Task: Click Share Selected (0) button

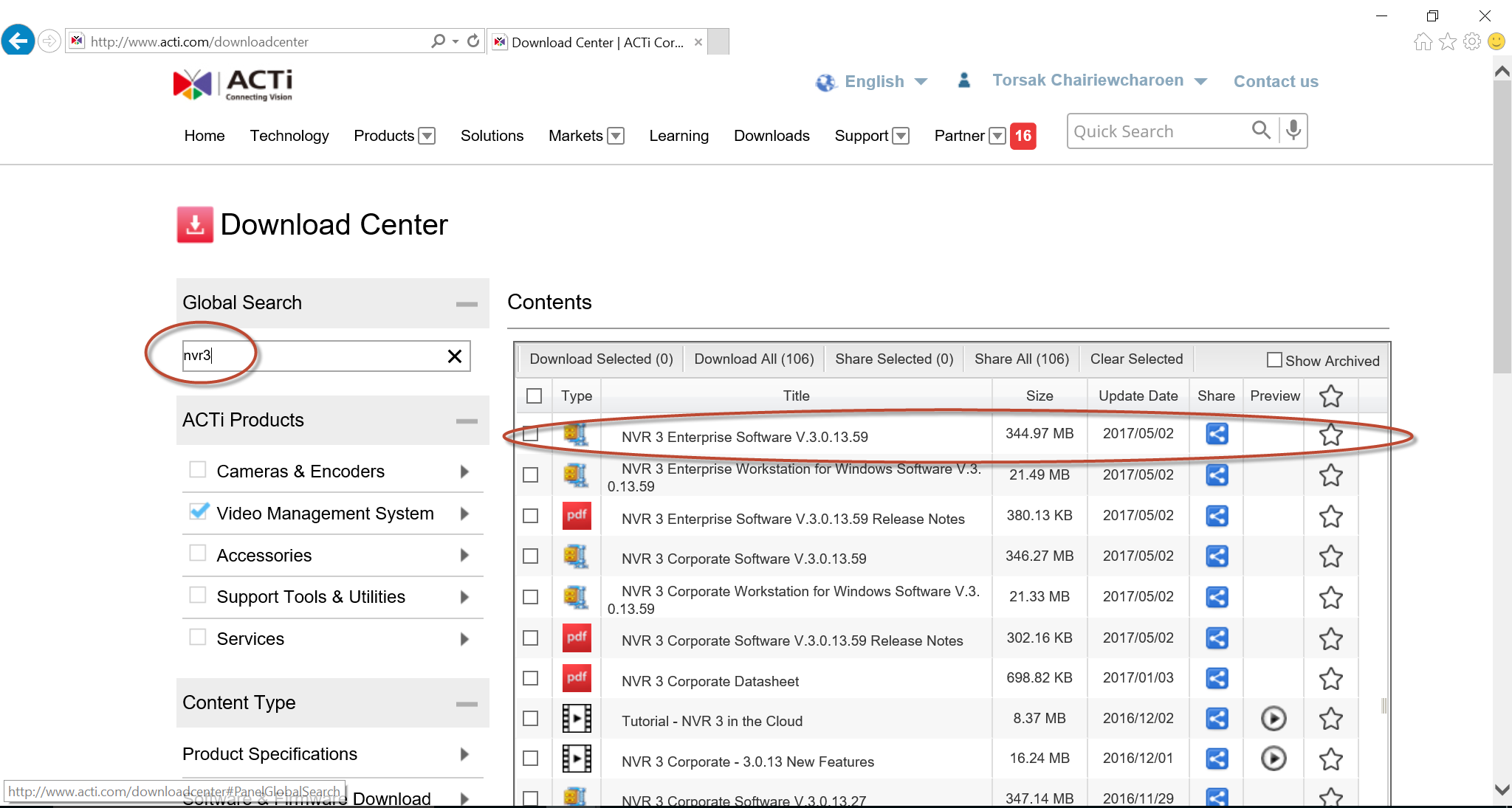Action: tap(894, 359)
